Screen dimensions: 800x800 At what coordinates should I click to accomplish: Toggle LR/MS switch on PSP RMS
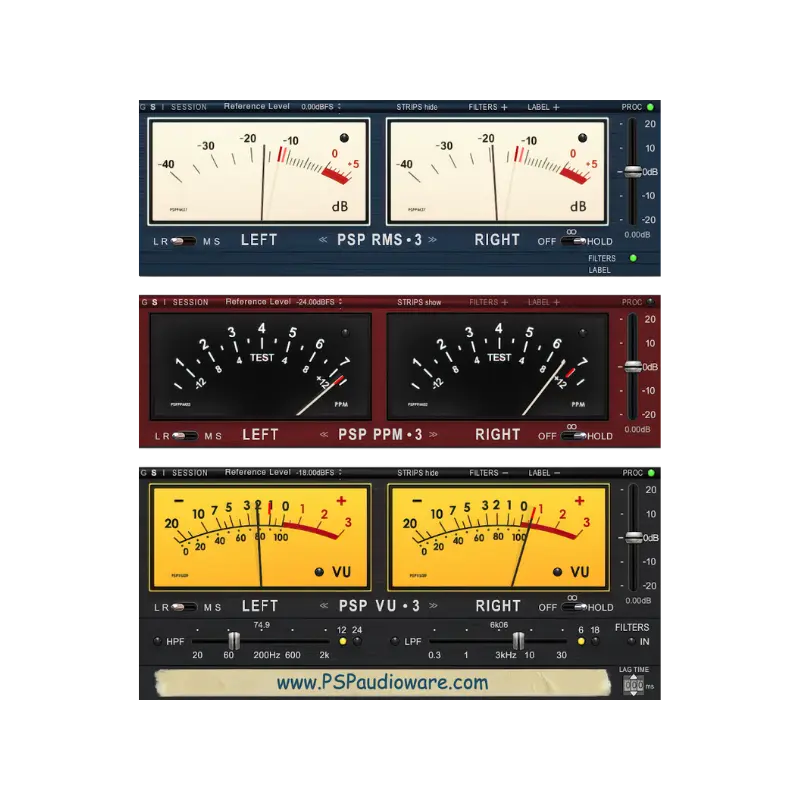click(184, 241)
